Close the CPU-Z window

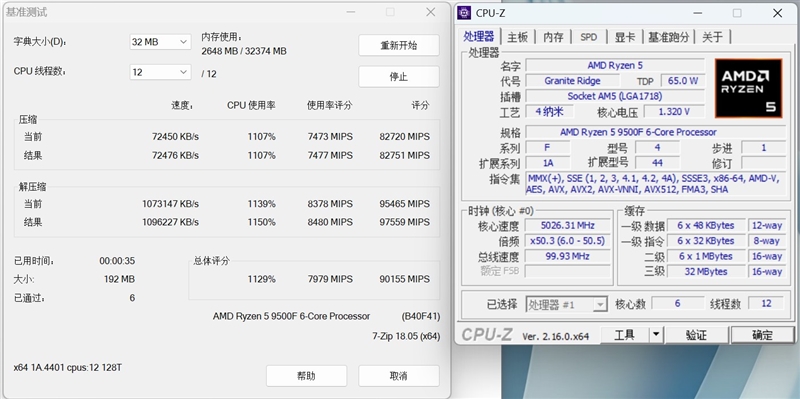pyautogui.click(x=777, y=13)
